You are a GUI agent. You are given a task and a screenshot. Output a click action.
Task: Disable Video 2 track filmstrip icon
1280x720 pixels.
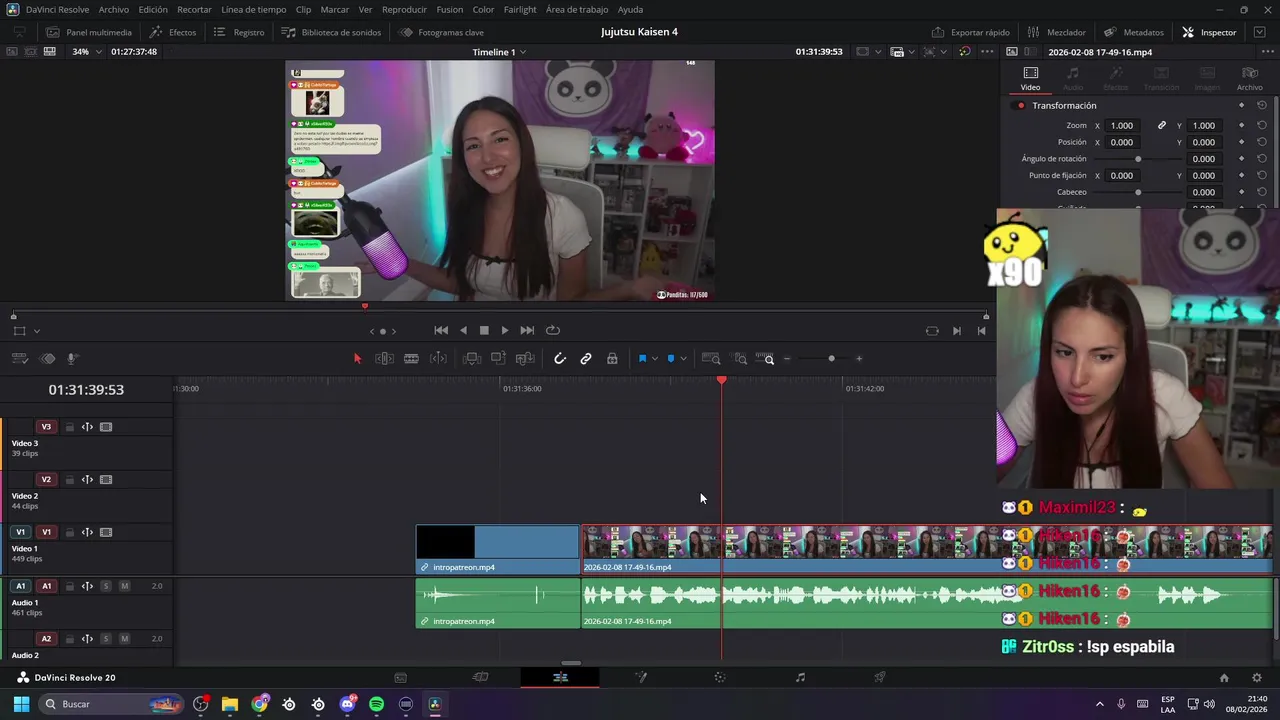[106, 480]
